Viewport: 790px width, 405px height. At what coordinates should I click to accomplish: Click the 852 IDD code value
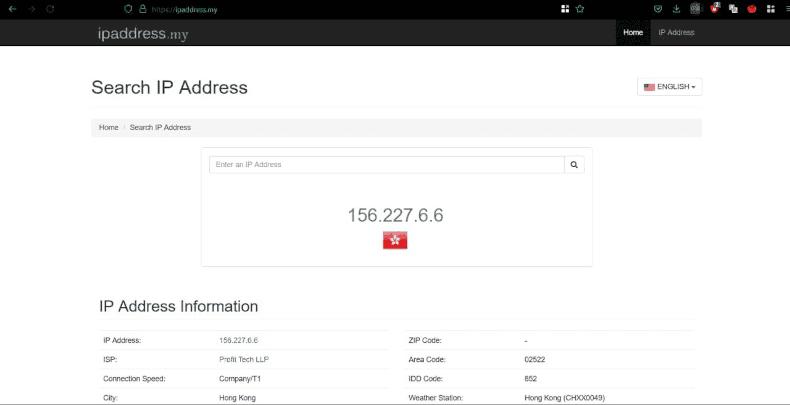[x=531, y=379]
